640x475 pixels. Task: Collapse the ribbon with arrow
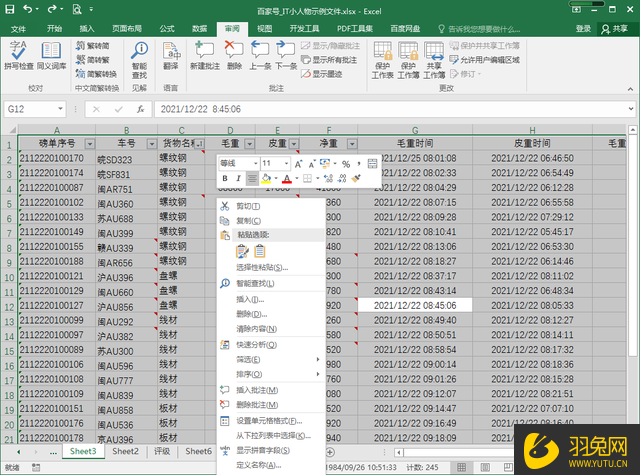[x=630, y=89]
